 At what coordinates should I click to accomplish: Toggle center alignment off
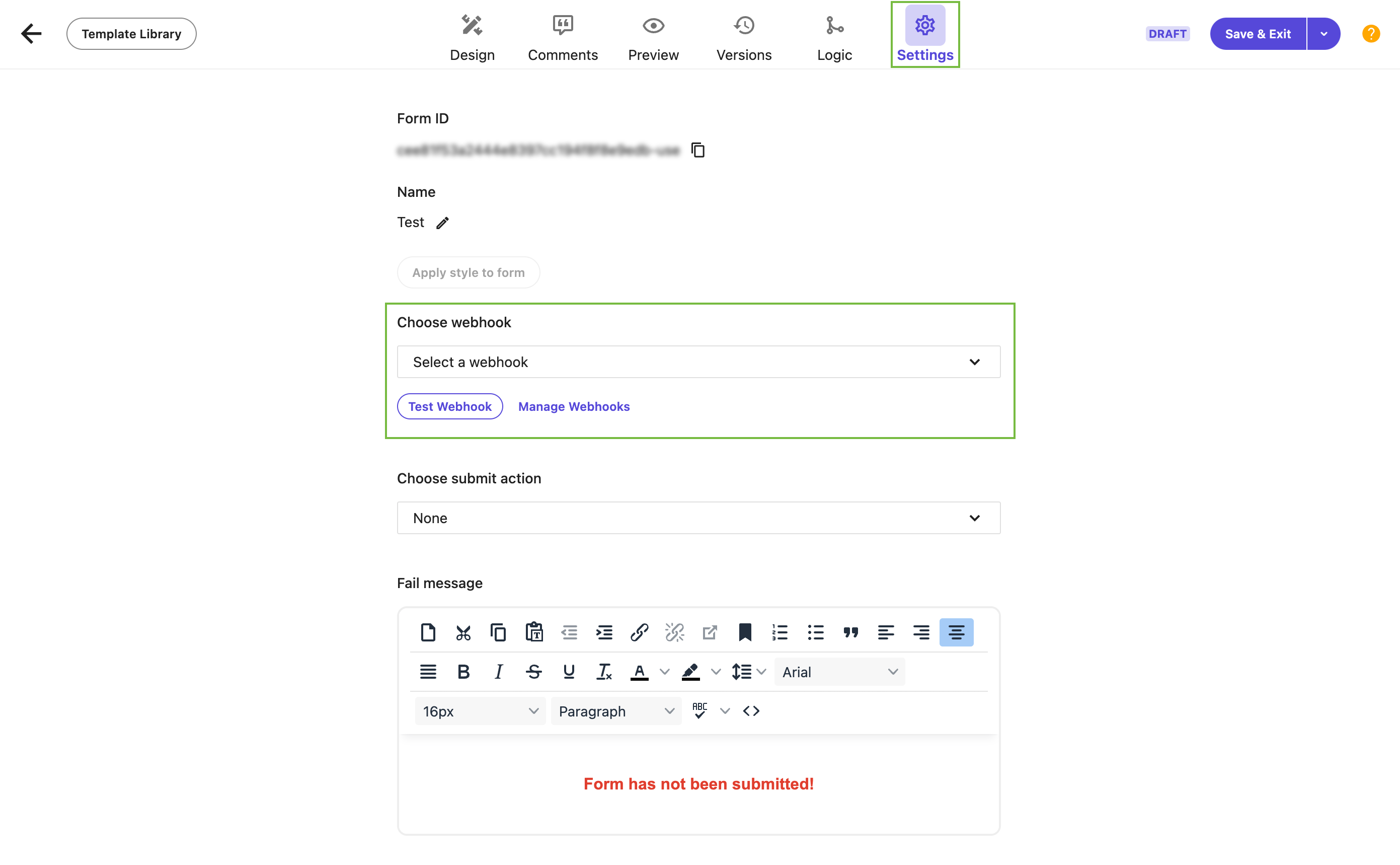956,632
